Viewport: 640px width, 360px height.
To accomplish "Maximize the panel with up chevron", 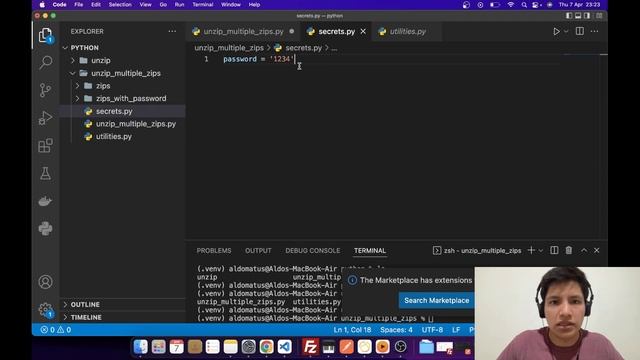I will 584,250.
